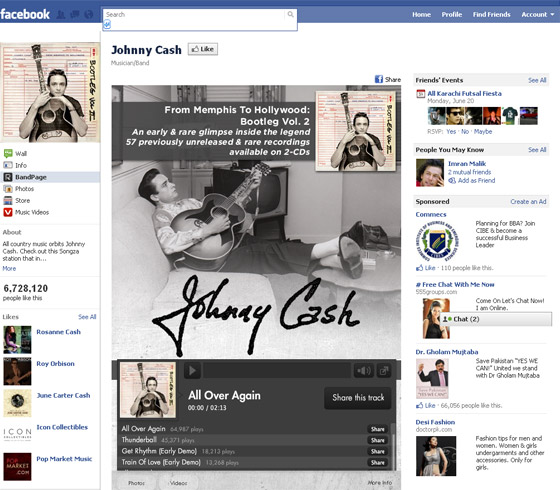Toggle the player volume speaker icon

(364, 371)
